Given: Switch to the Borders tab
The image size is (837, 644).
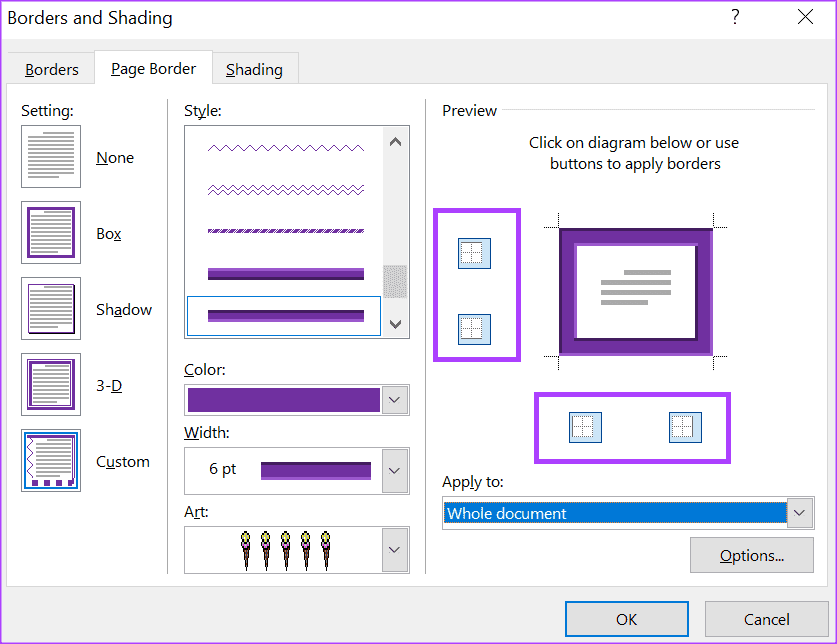Looking at the screenshot, I should click(52, 69).
